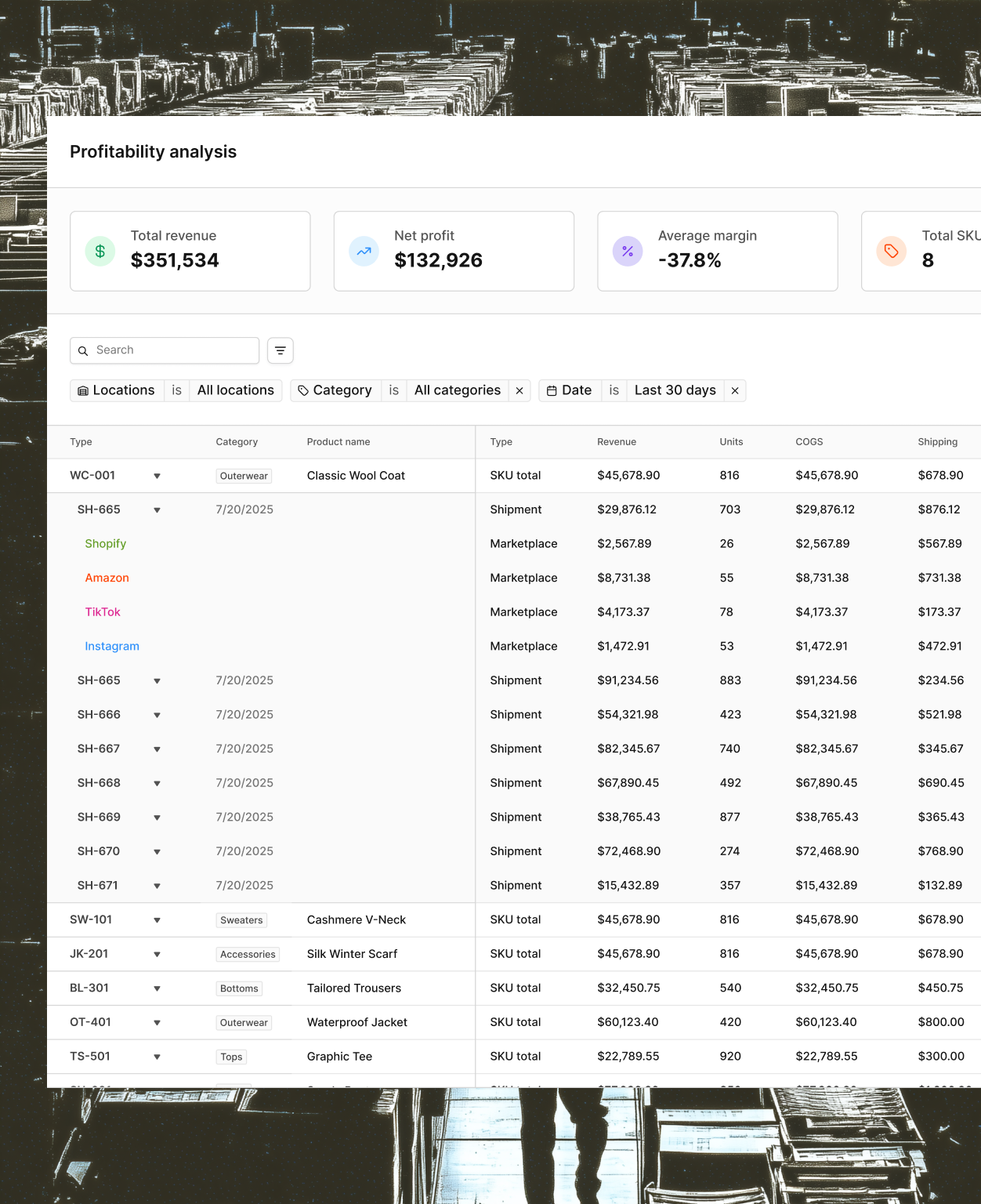Expand the BL-301 SKU row arrow

point(157,988)
